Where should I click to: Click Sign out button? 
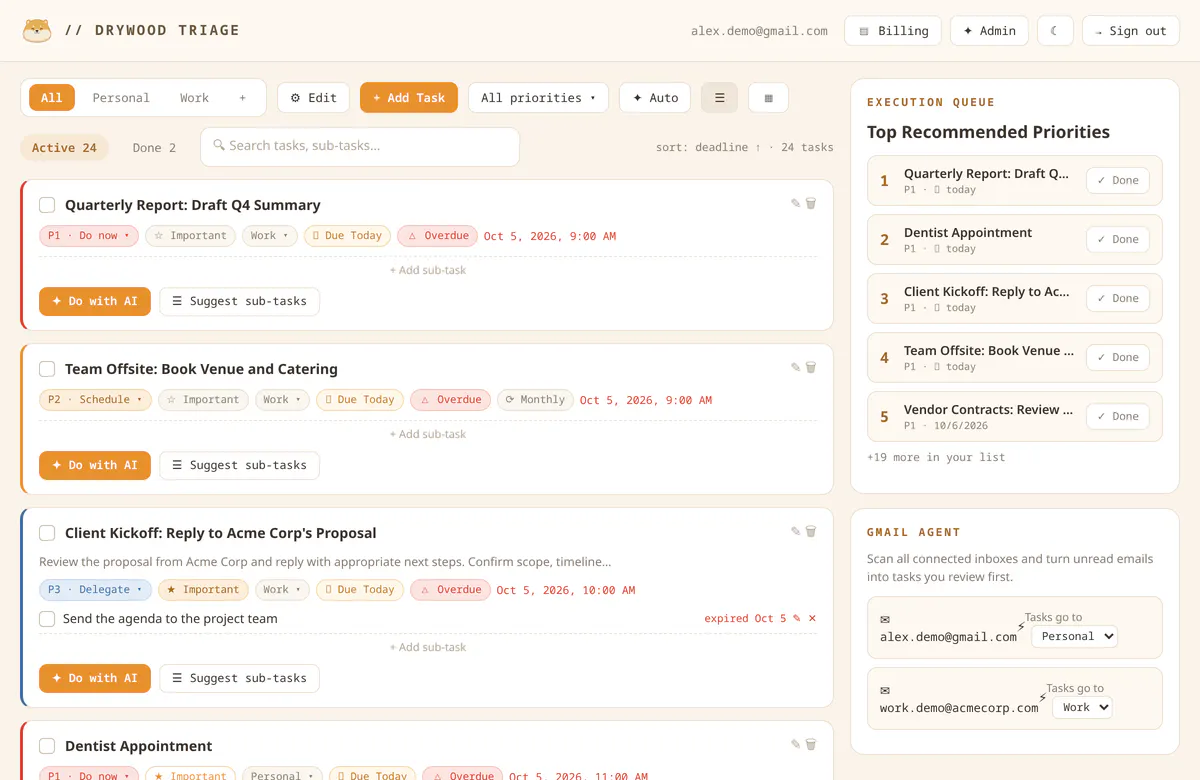[1130, 31]
